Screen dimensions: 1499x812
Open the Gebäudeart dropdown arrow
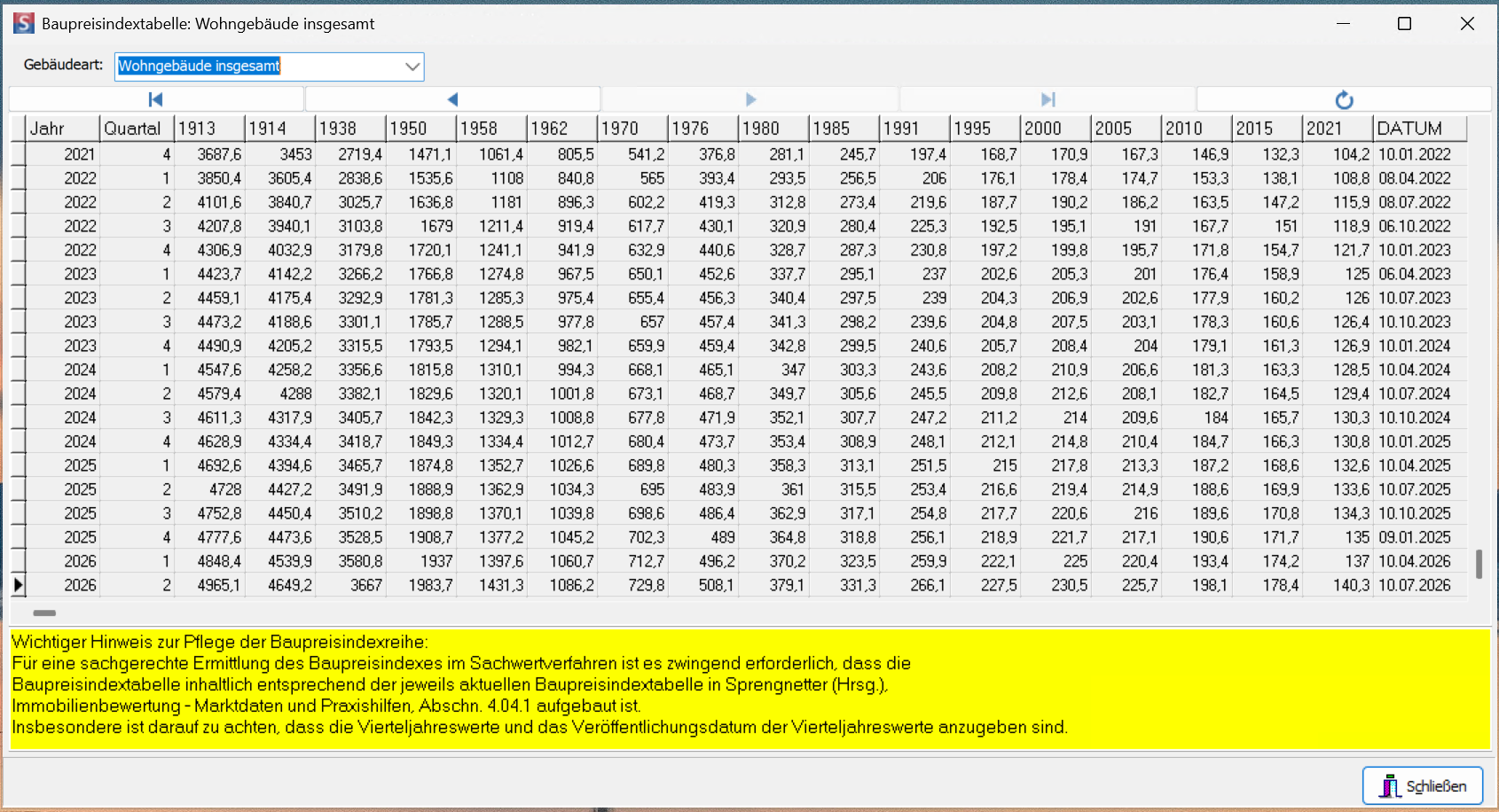click(x=412, y=66)
